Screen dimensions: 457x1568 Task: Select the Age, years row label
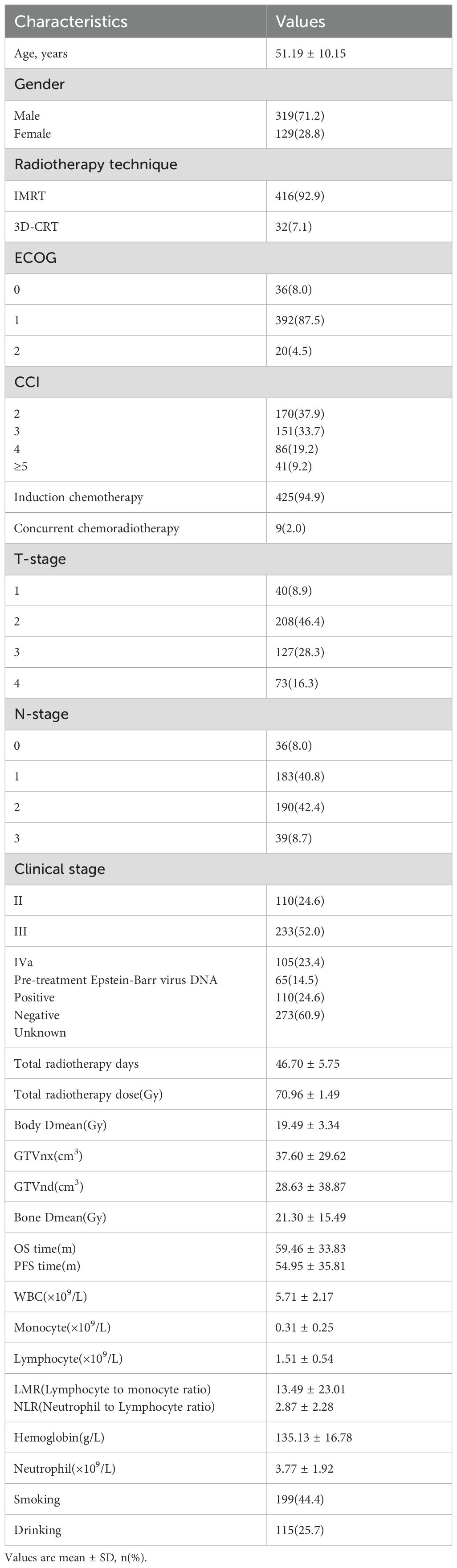(x=41, y=53)
